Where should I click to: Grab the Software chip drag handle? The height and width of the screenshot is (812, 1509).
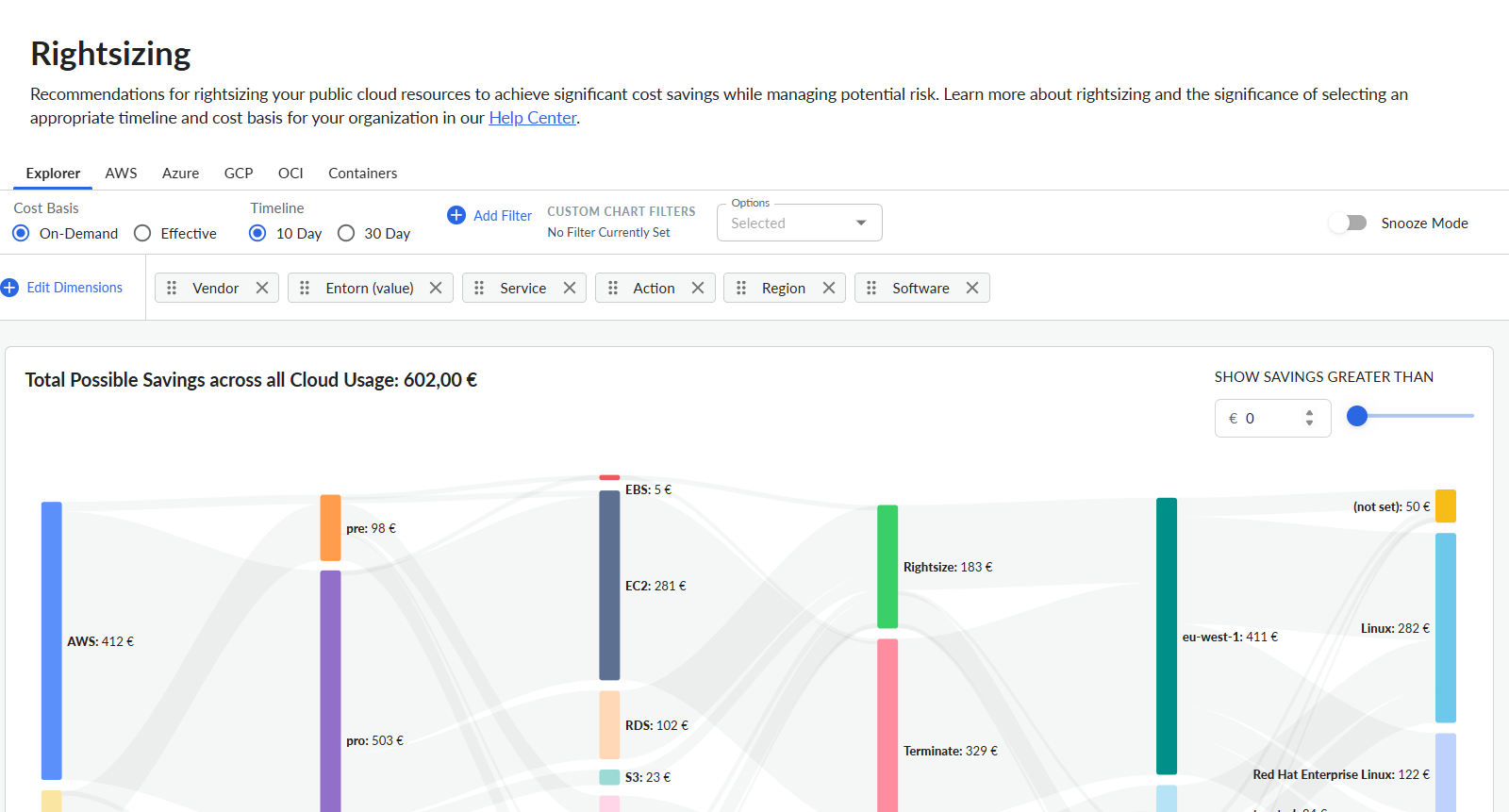click(871, 288)
